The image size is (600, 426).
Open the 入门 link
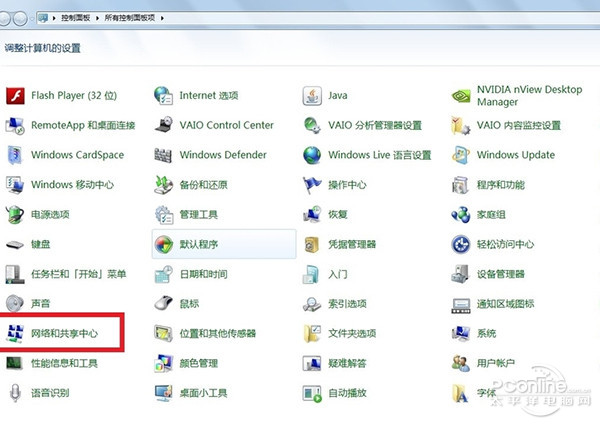coord(338,274)
